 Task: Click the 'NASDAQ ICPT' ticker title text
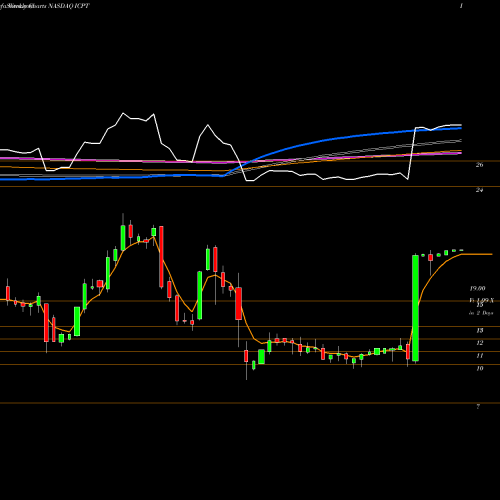click(x=69, y=6)
